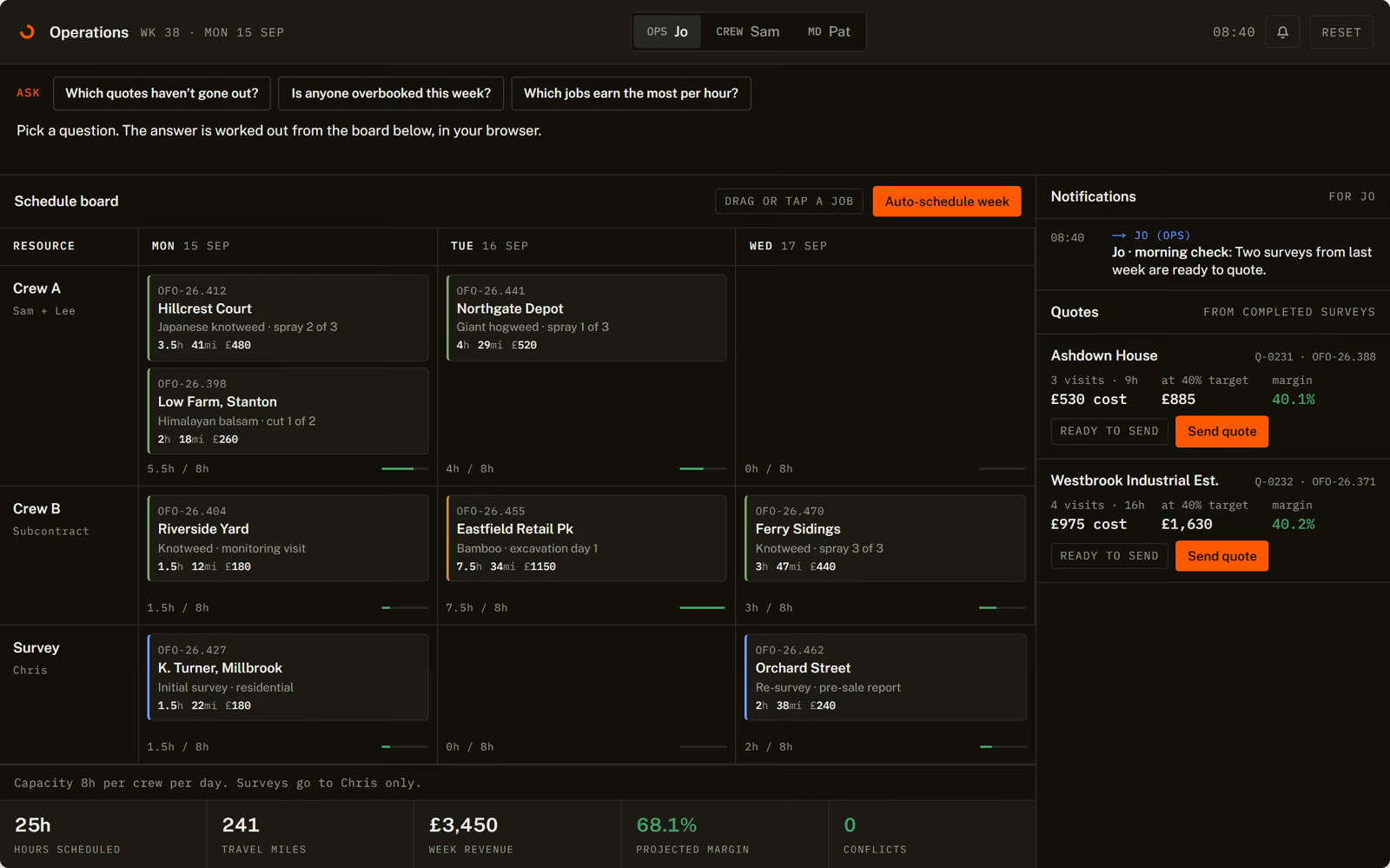This screenshot has width=1390, height=868.
Task: Click the '68.1%' projected margin value
Action: [666, 825]
